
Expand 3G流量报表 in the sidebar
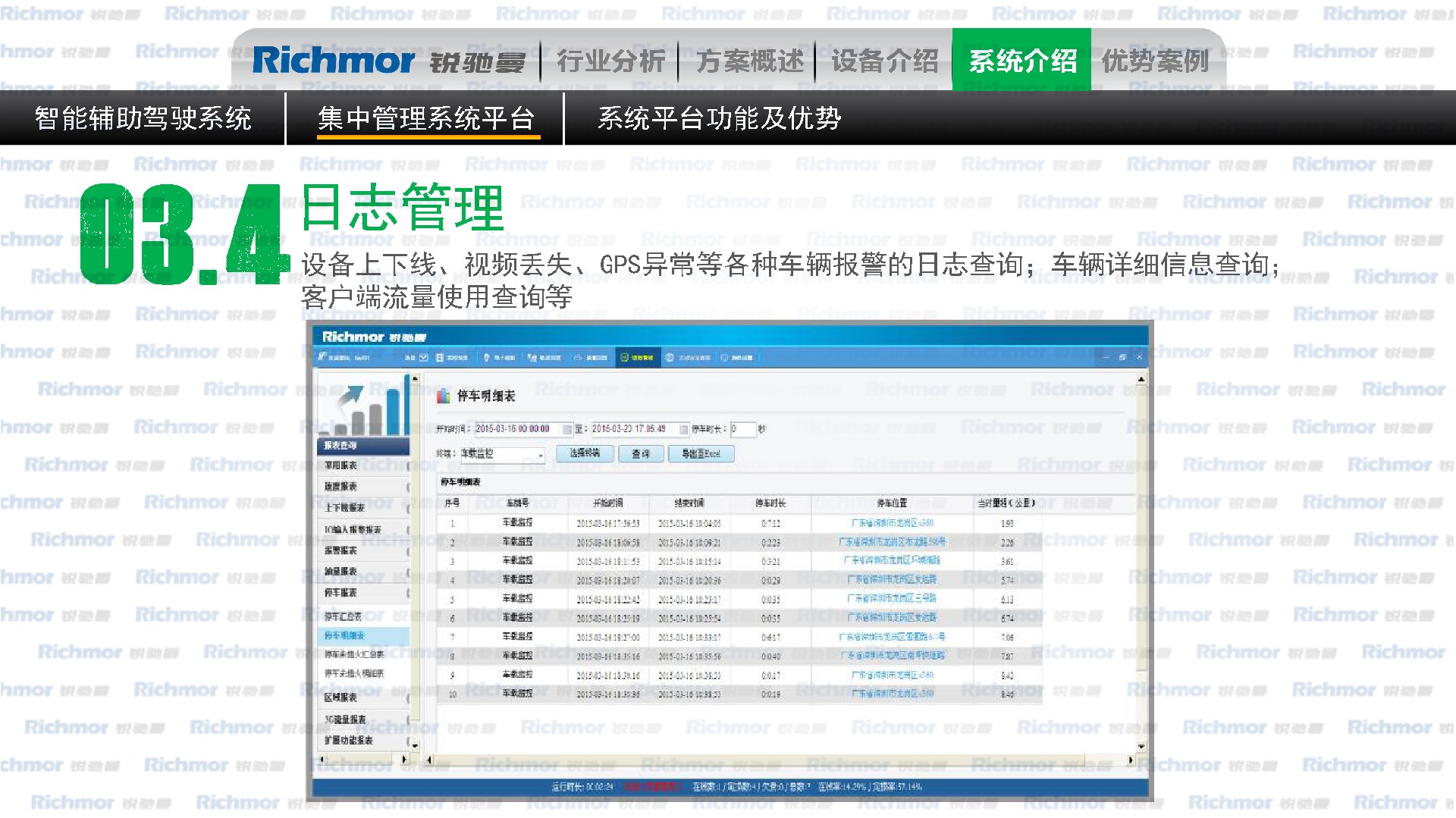362,719
